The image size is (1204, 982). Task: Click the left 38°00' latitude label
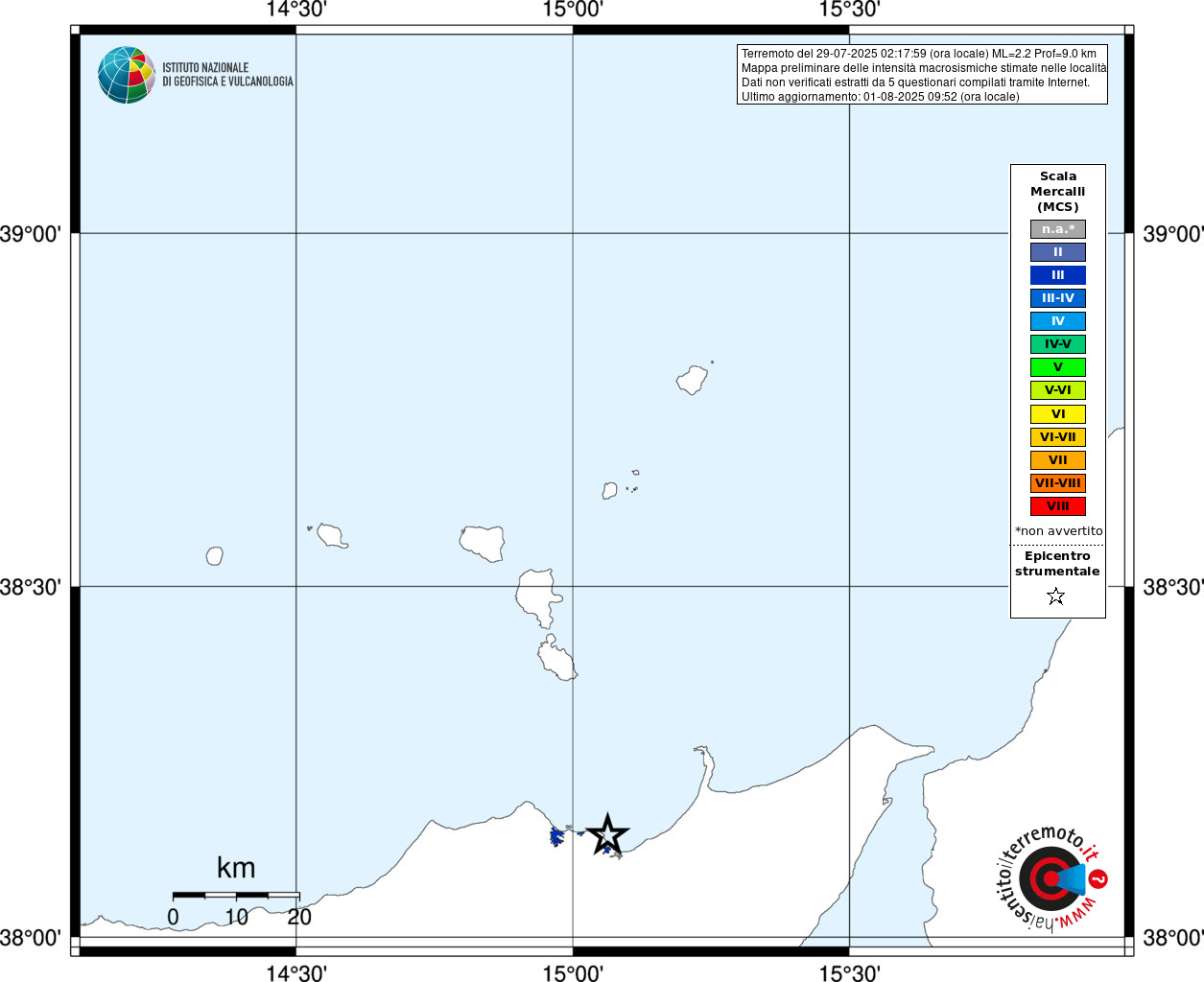[x=31, y=938]
